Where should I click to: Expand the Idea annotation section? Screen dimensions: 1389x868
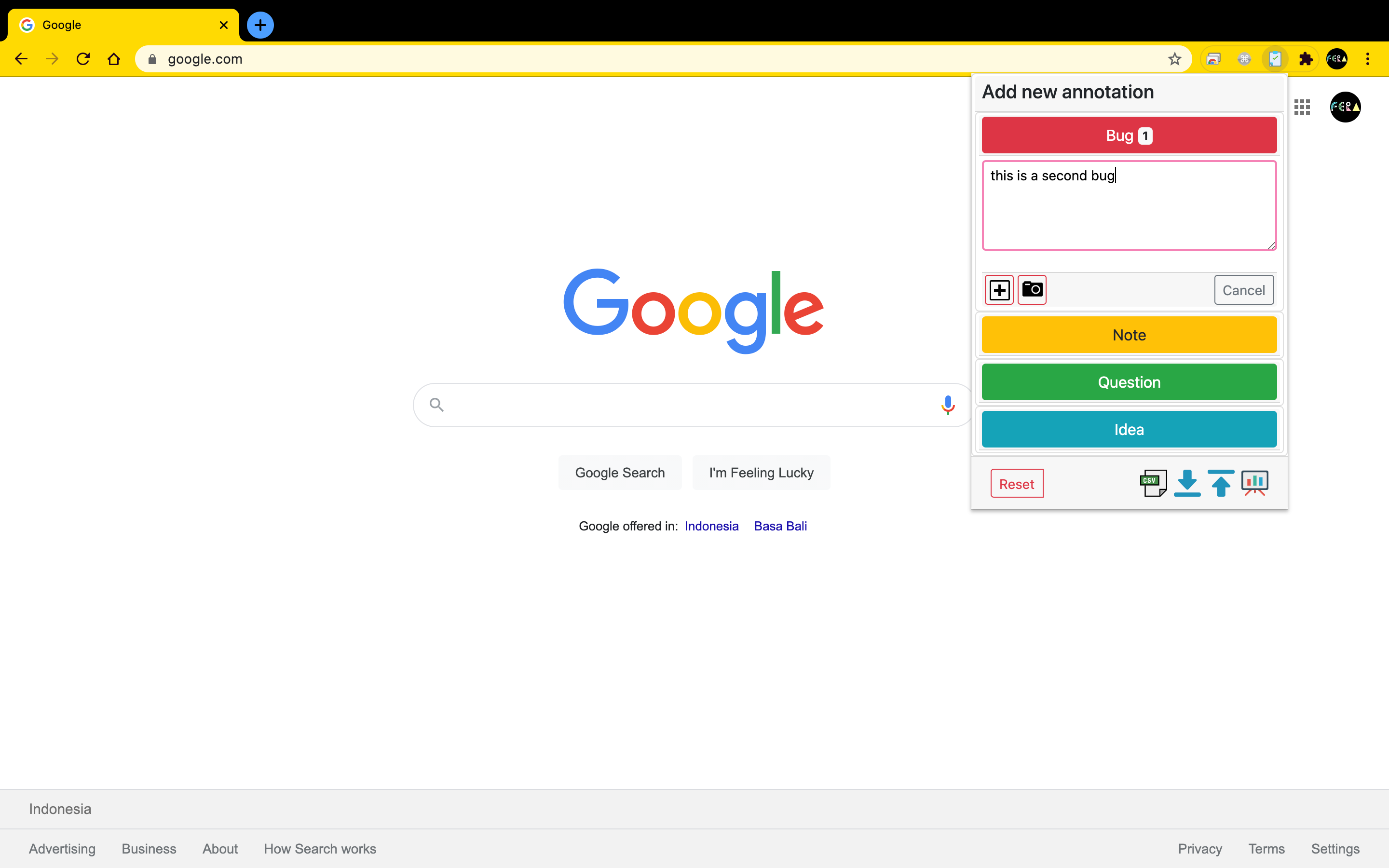tap(1129, 429)
